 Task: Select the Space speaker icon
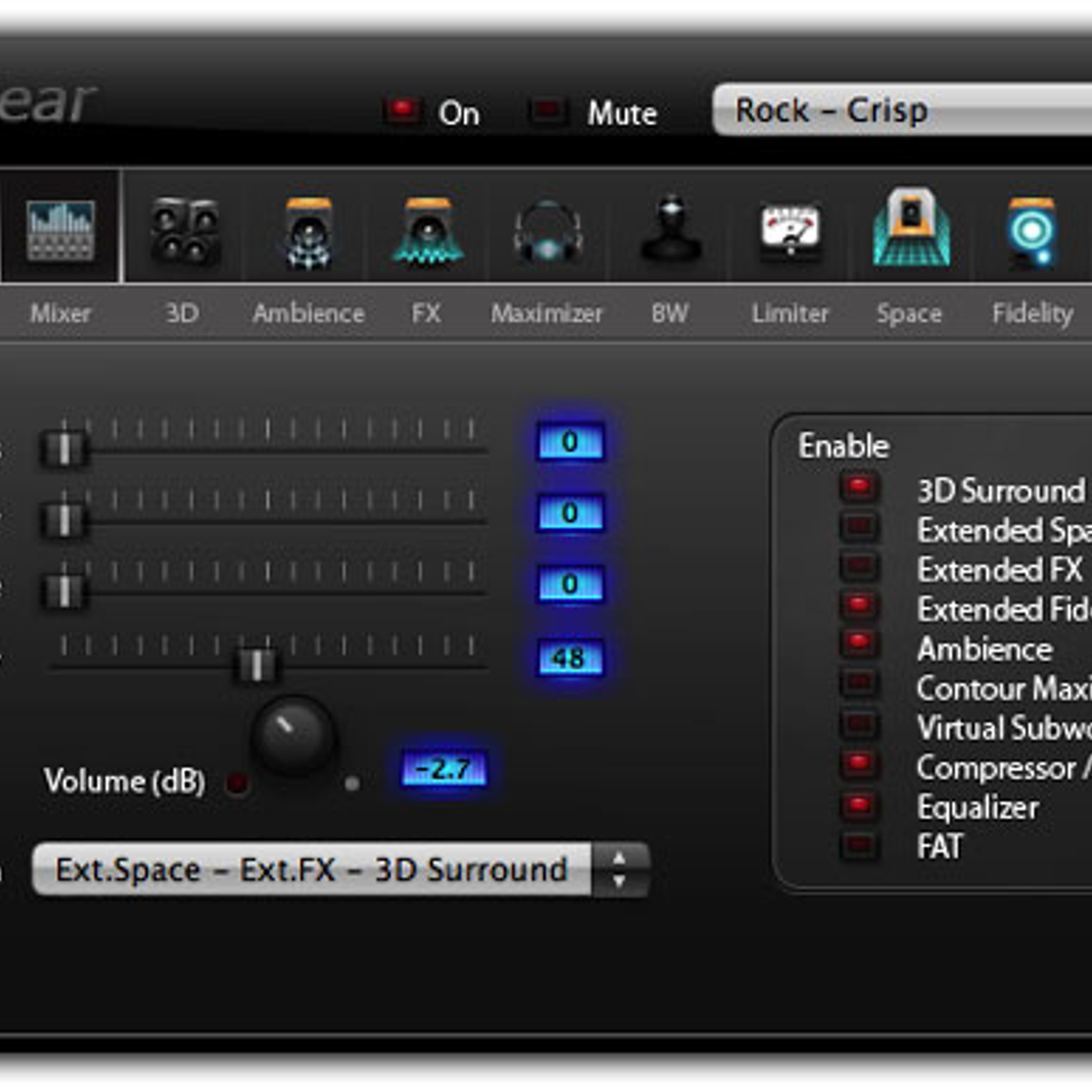pyautogui.click(x=911, y=229)
